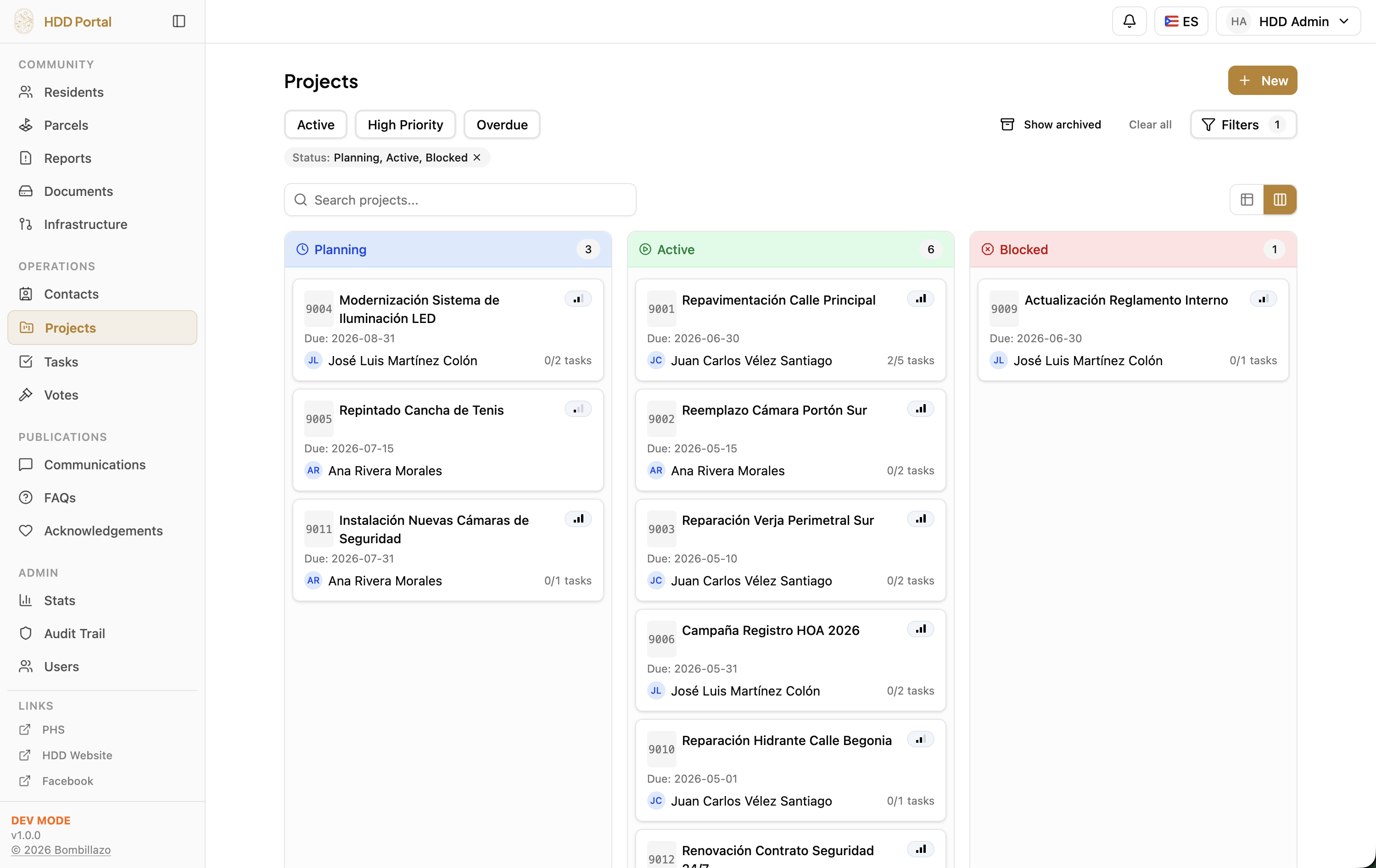Viewport: 1376px width, 868px height.
Task: Switch to kanban board view icon
Action: click(x=1280, y=199)
